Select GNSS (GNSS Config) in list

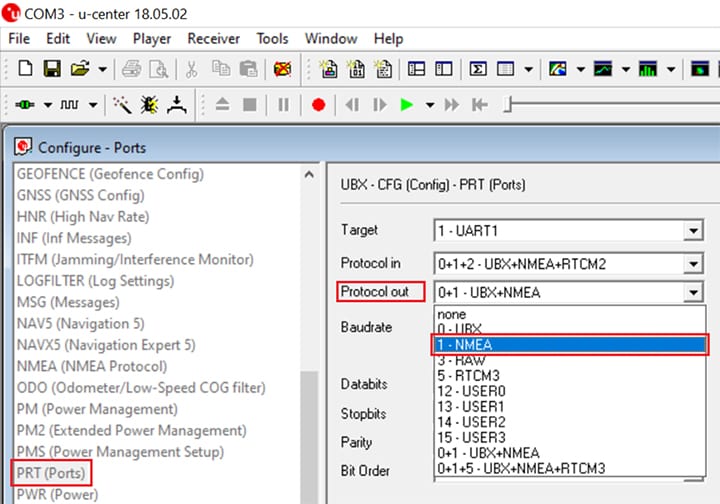coord(81,196)
